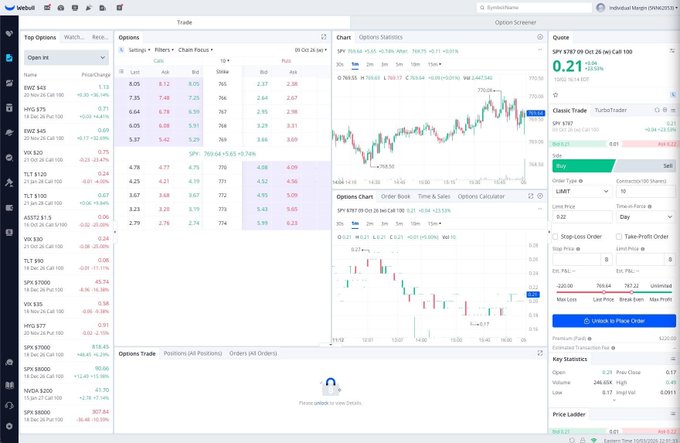This screenshot has width=680, height=443.
Task: Click the lock icon in the bottom status bar
Action: pos(583,440)
